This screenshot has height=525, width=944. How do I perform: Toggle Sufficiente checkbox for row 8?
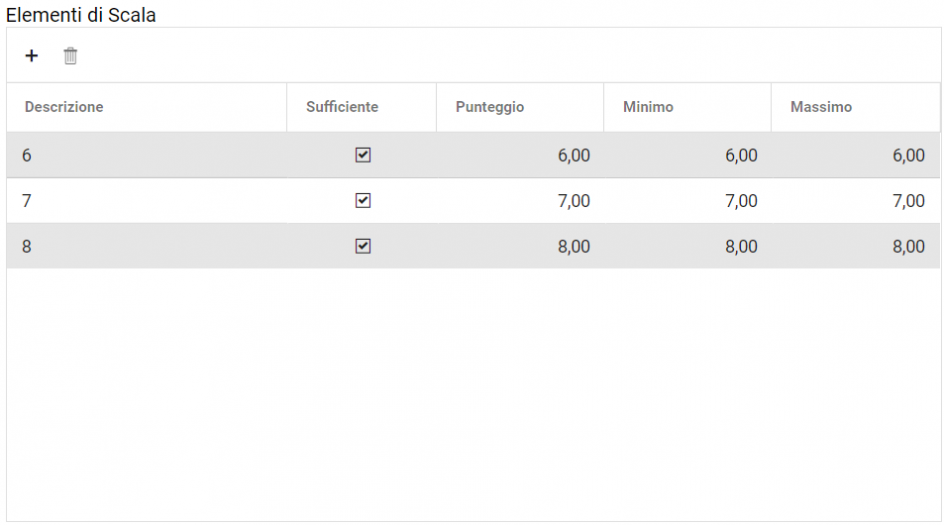[x=363, y=246]
